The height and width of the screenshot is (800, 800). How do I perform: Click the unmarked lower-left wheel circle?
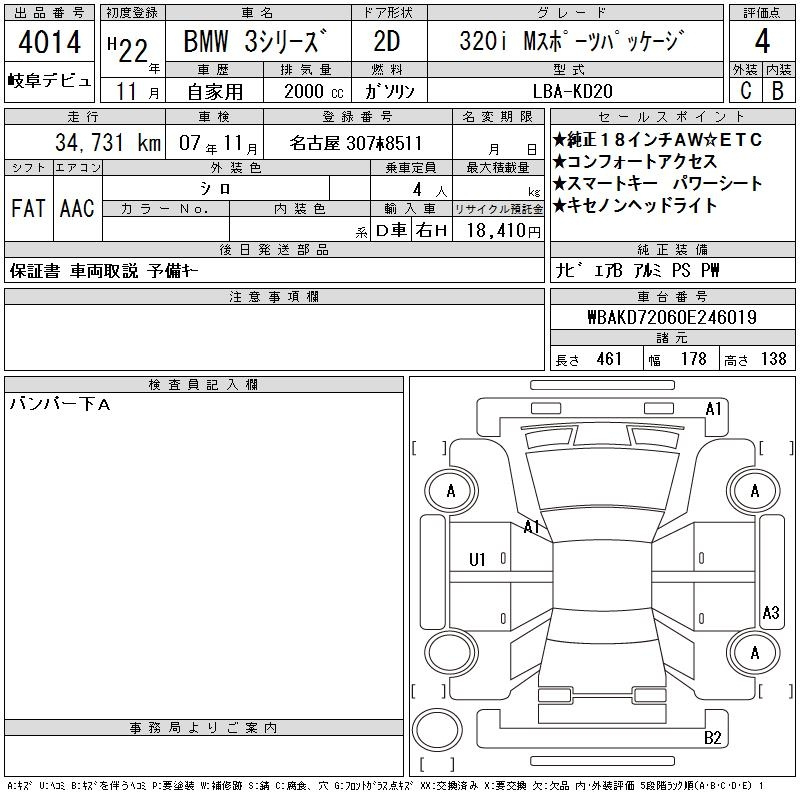[x=451, y=653]
